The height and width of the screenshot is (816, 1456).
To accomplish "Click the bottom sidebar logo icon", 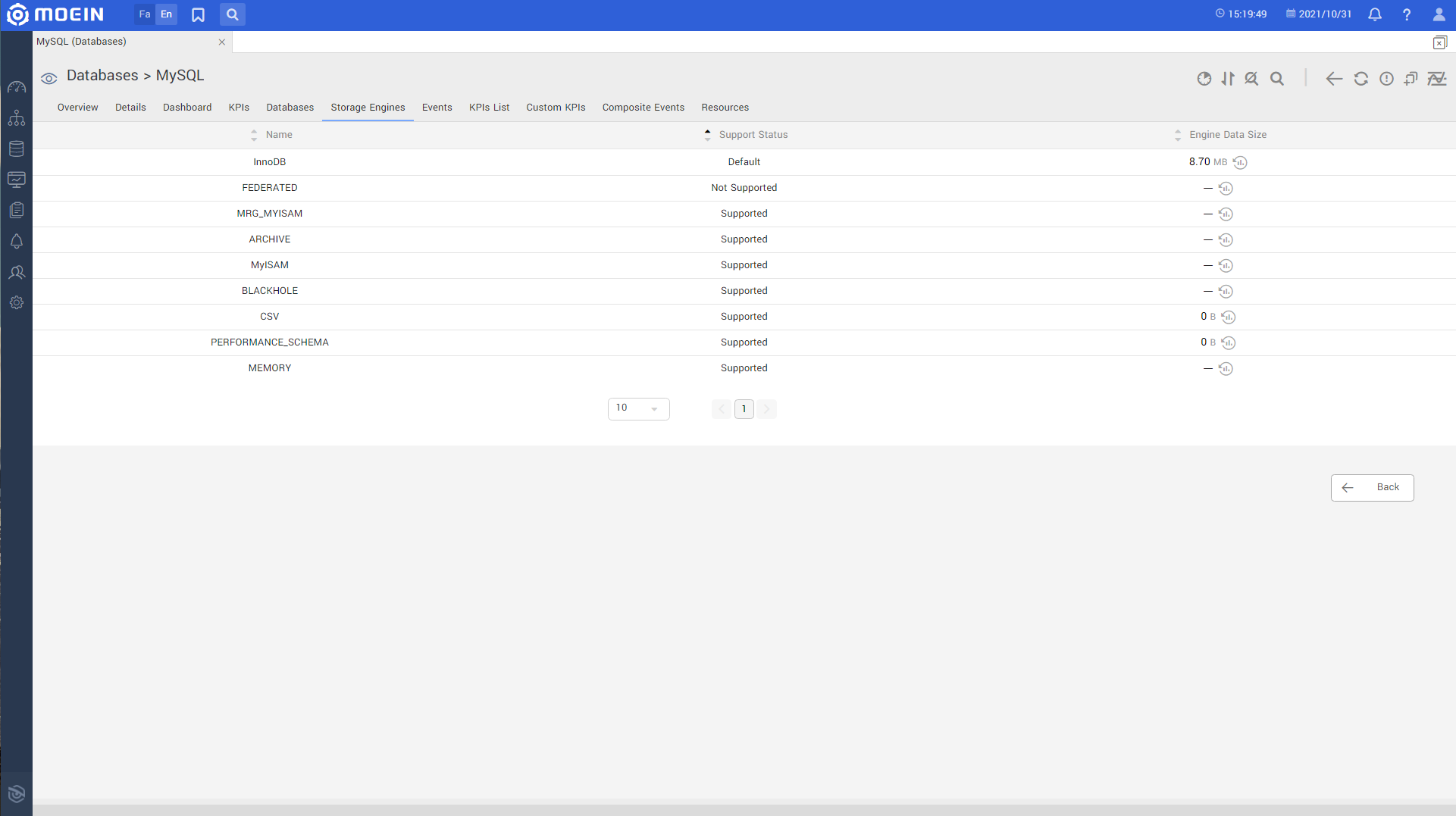I will (17, 793).
